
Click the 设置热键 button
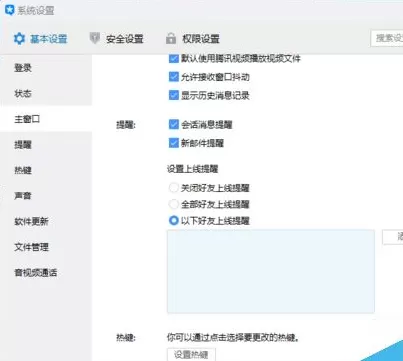point(191,354)
